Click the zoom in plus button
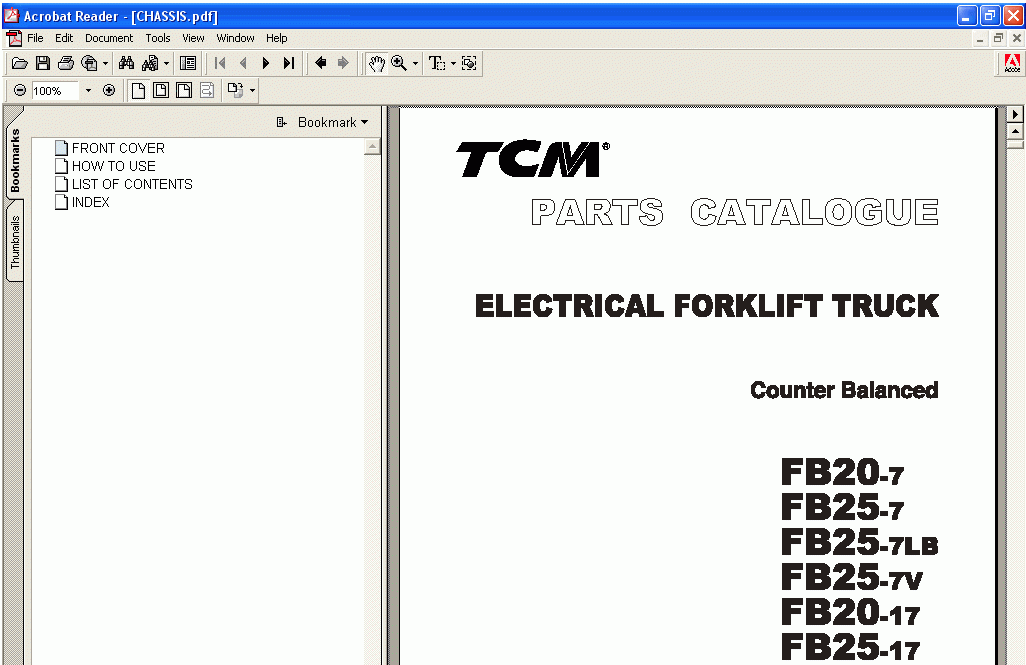This screenshot has height=665, width=1026. pos(109,90)
